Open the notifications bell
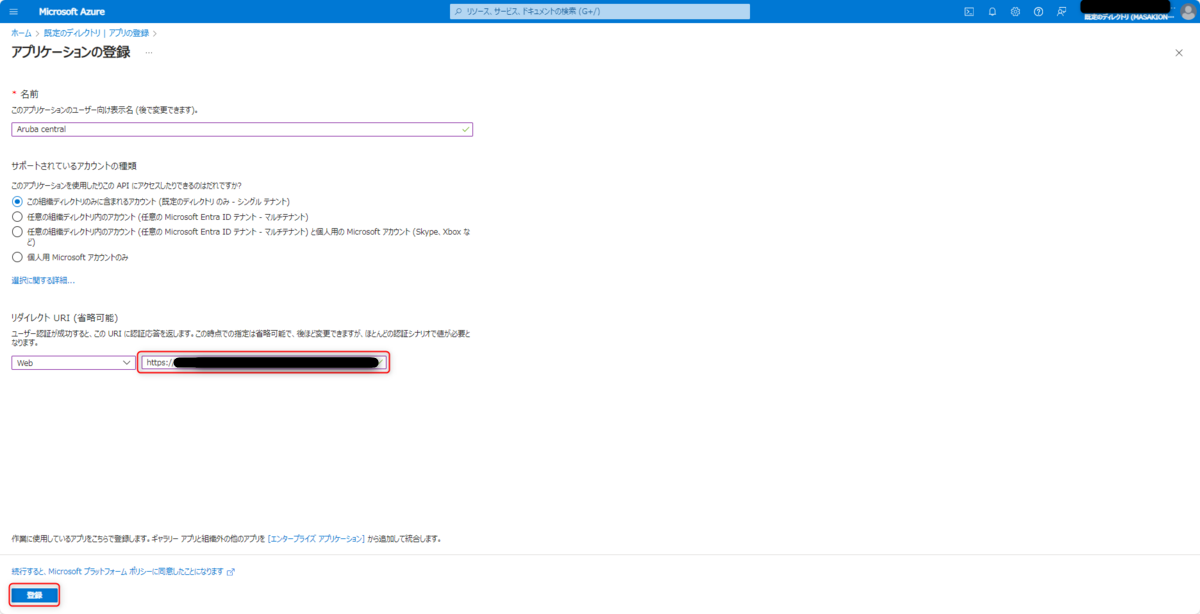The image size is (1200, 614). [992, 11]
